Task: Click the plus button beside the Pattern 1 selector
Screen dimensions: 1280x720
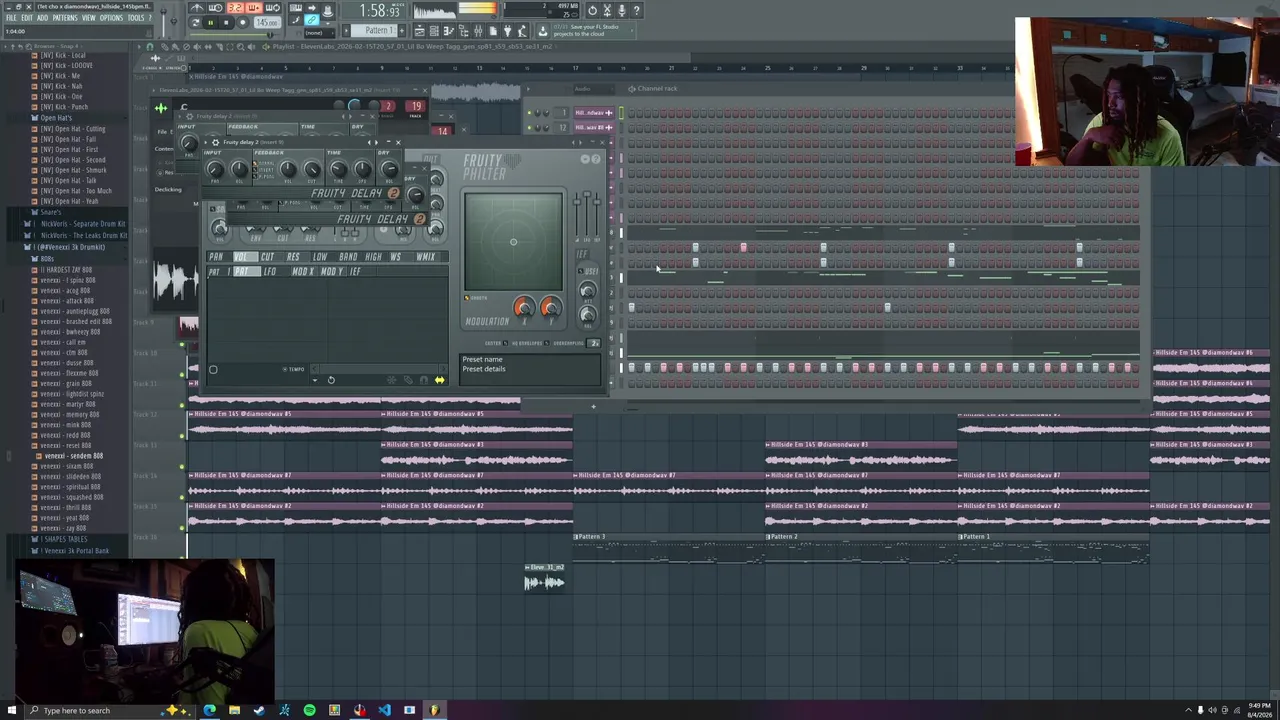Action: coord(402,30)
